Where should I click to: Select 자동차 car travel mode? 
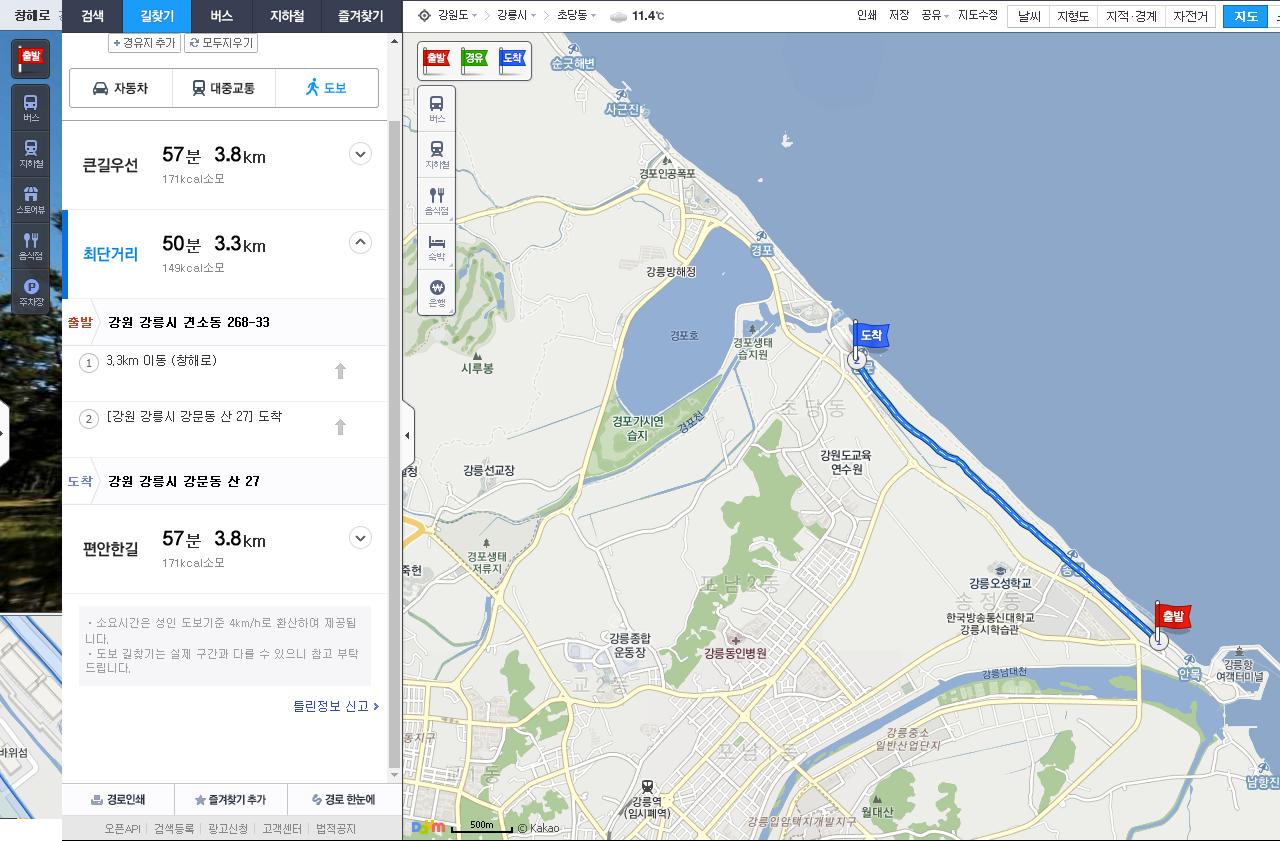(x=120, y=88)
